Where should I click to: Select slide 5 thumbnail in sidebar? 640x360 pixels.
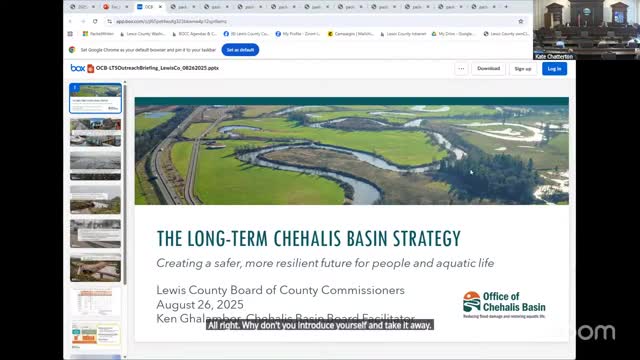click(96, 234)
